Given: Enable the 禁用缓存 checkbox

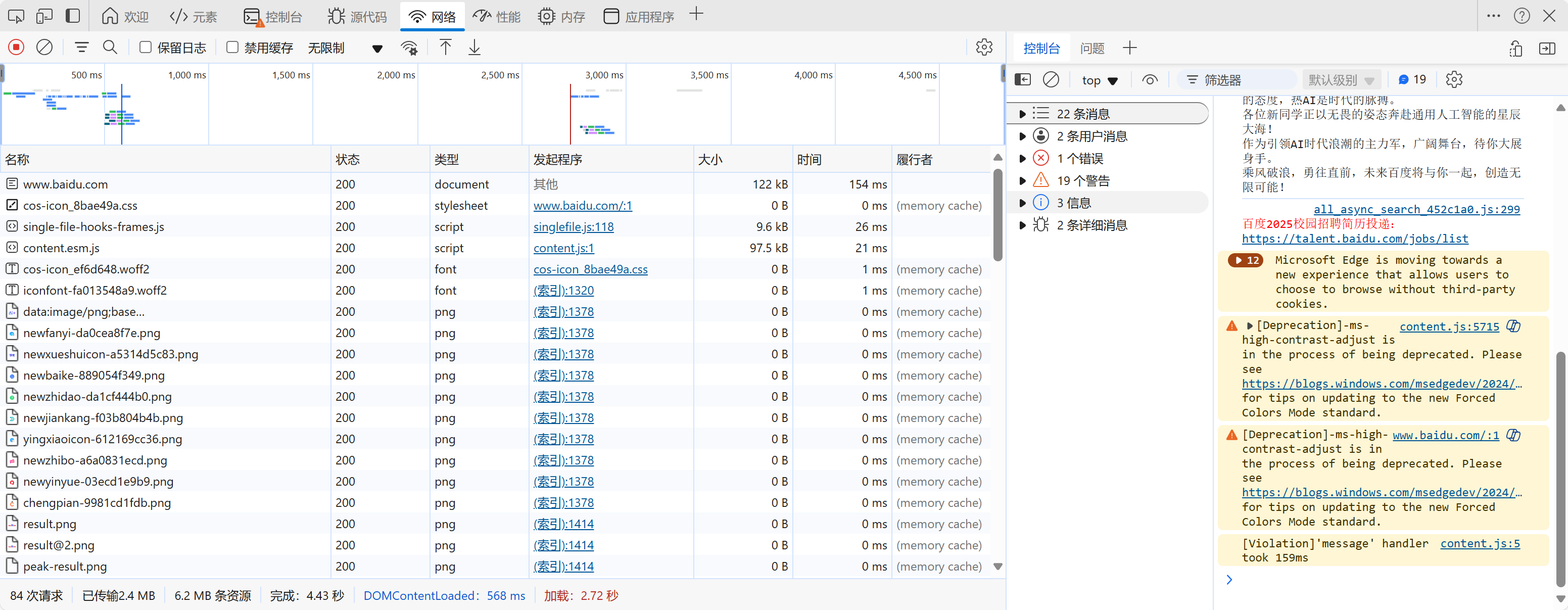Looking at the screenshot, I should (x=232, y=47).
